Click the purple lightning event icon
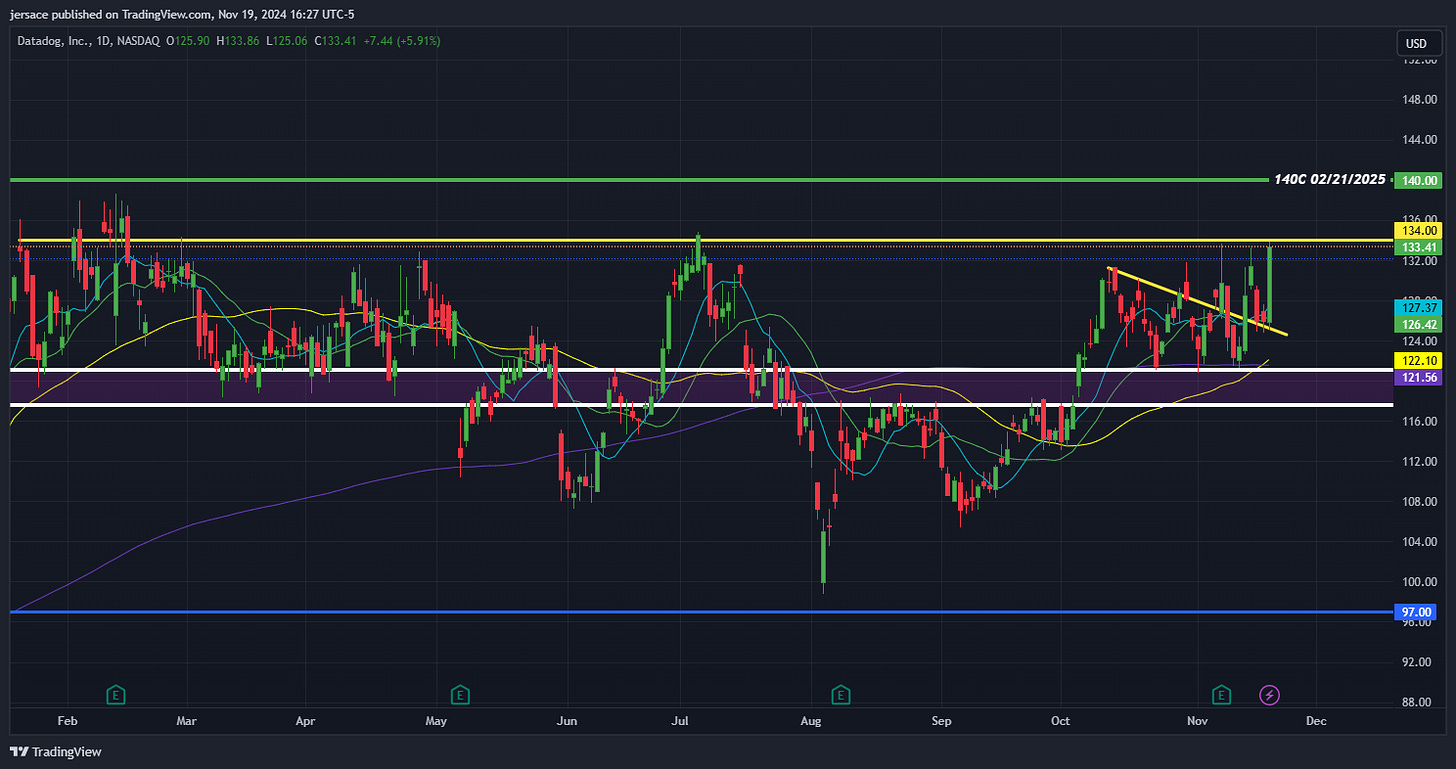Image resolution: width=1456 pixels, height=769 pixels. tap(1270, 694)
